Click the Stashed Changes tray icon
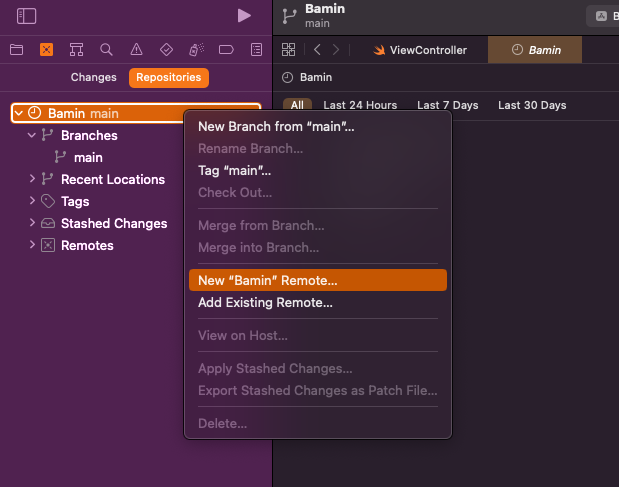 pyautogui.click(x=48, y=223)
